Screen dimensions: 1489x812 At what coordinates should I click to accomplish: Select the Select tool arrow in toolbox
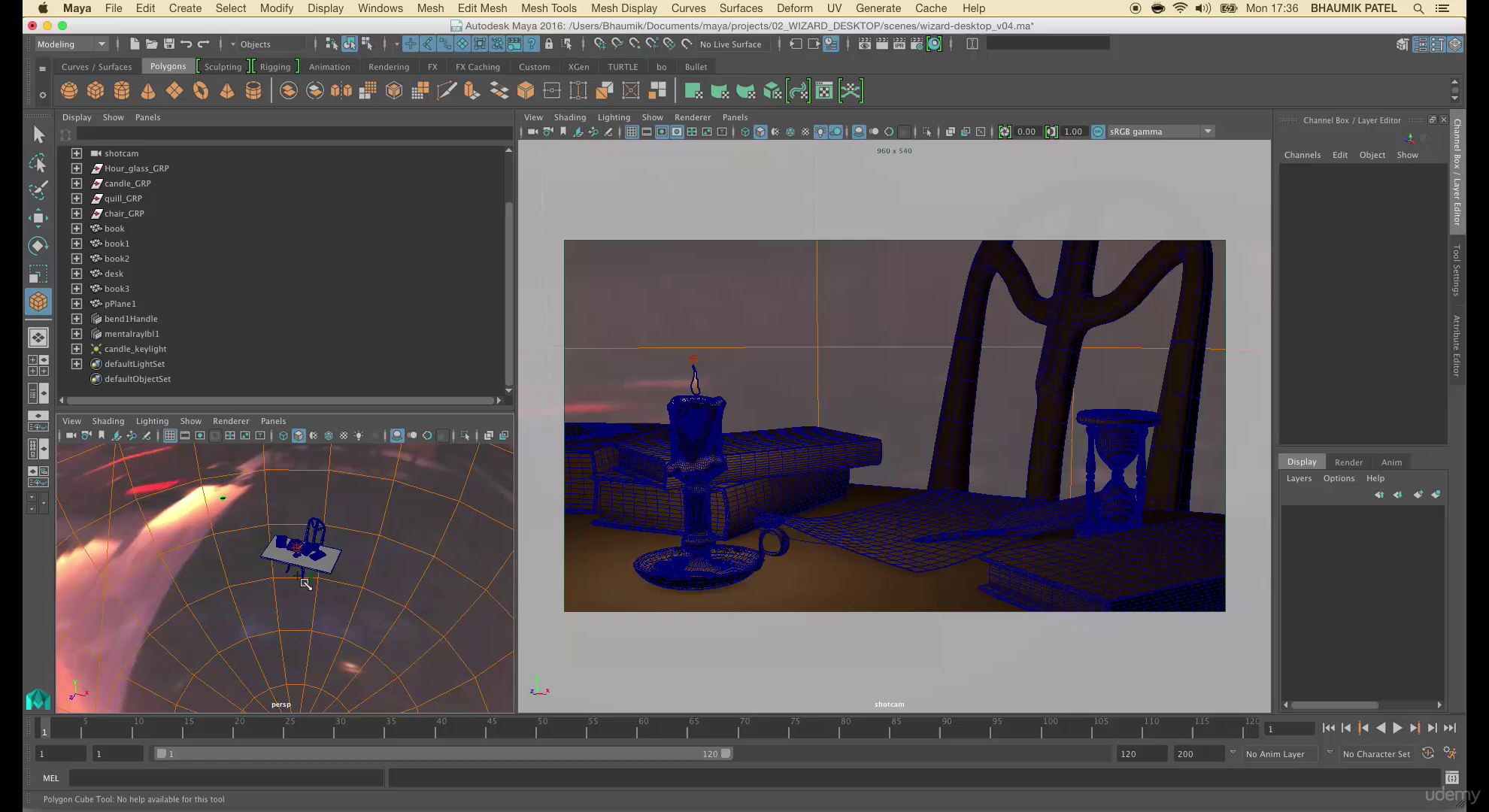click(x=38, y=135)
